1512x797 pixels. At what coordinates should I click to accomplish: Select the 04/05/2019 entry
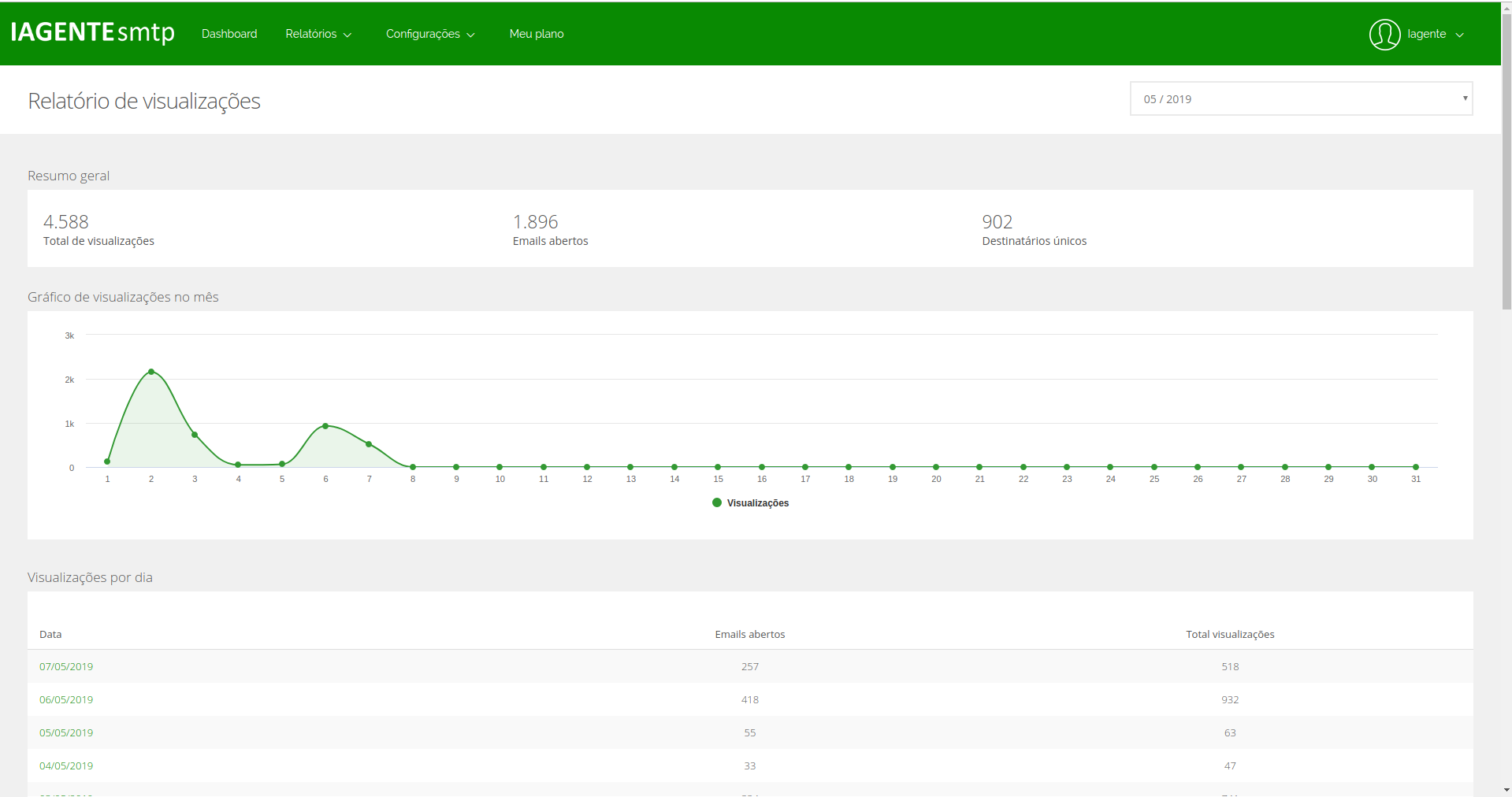click(66, 765)
